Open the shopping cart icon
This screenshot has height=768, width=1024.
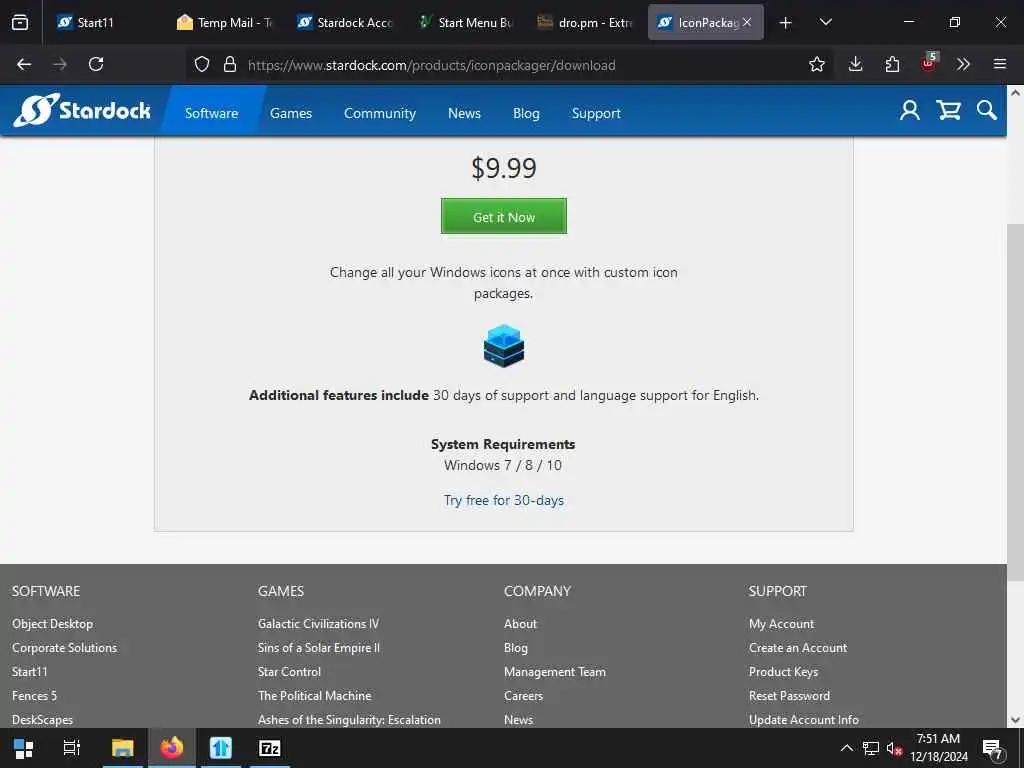tap(948, 110)
